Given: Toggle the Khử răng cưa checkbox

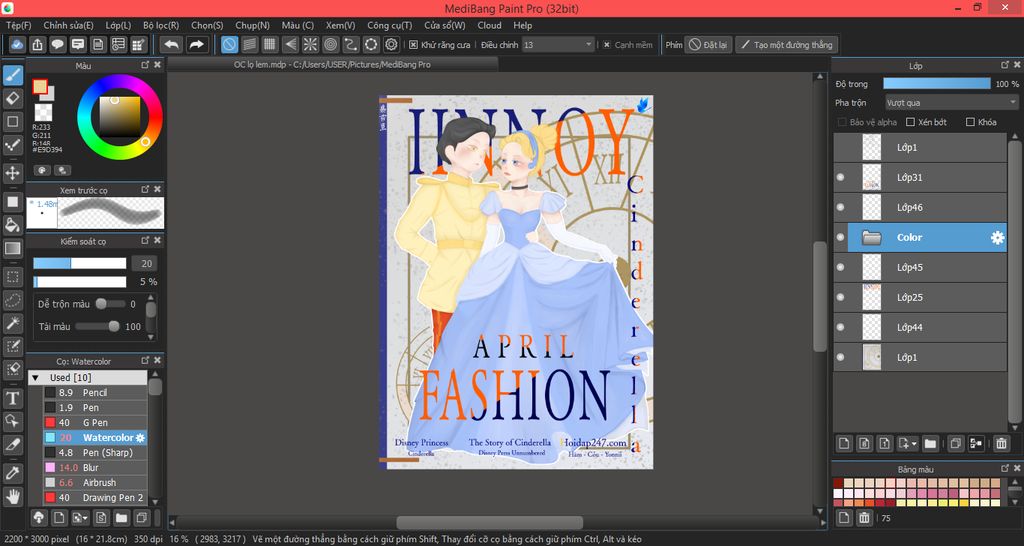Looking at the screenshot, I should 413,45.
